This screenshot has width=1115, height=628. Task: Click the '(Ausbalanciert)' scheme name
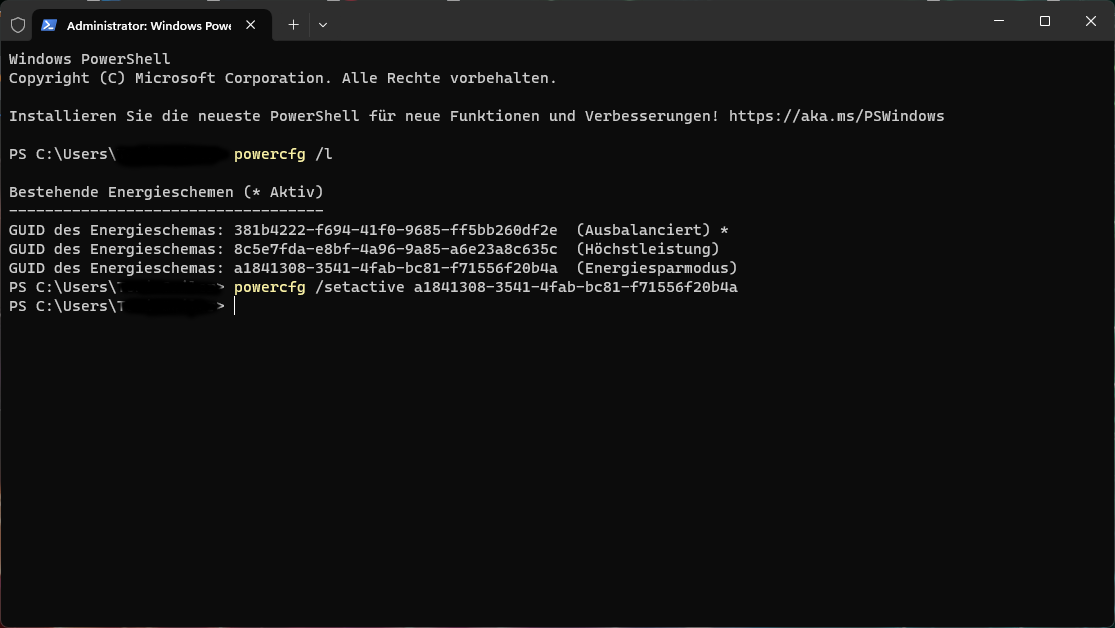click(643, 230)
